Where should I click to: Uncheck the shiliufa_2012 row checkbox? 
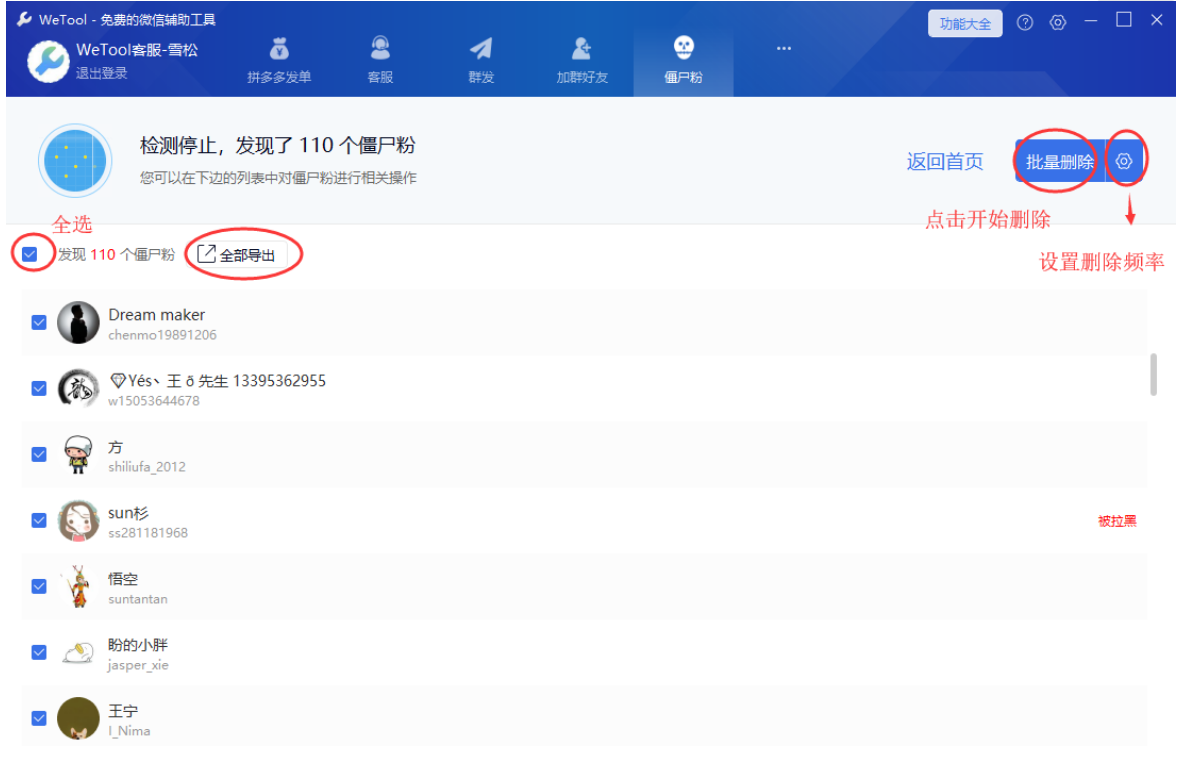39,454
